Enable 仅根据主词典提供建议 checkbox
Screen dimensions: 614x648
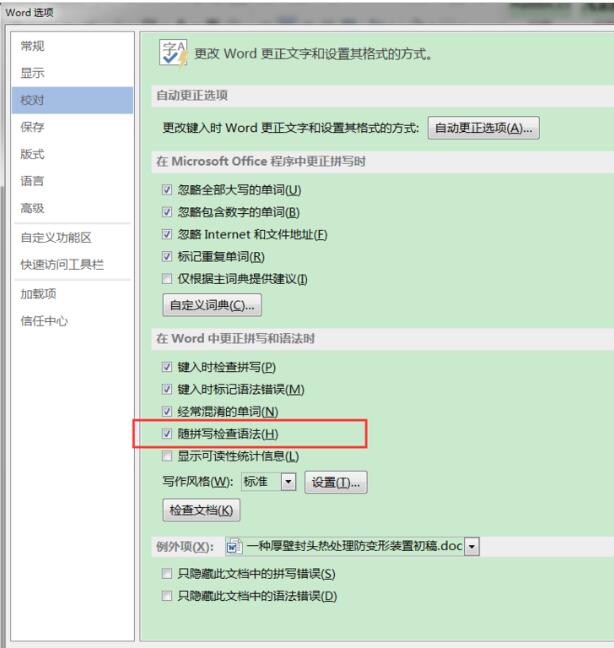click(167, 279)
